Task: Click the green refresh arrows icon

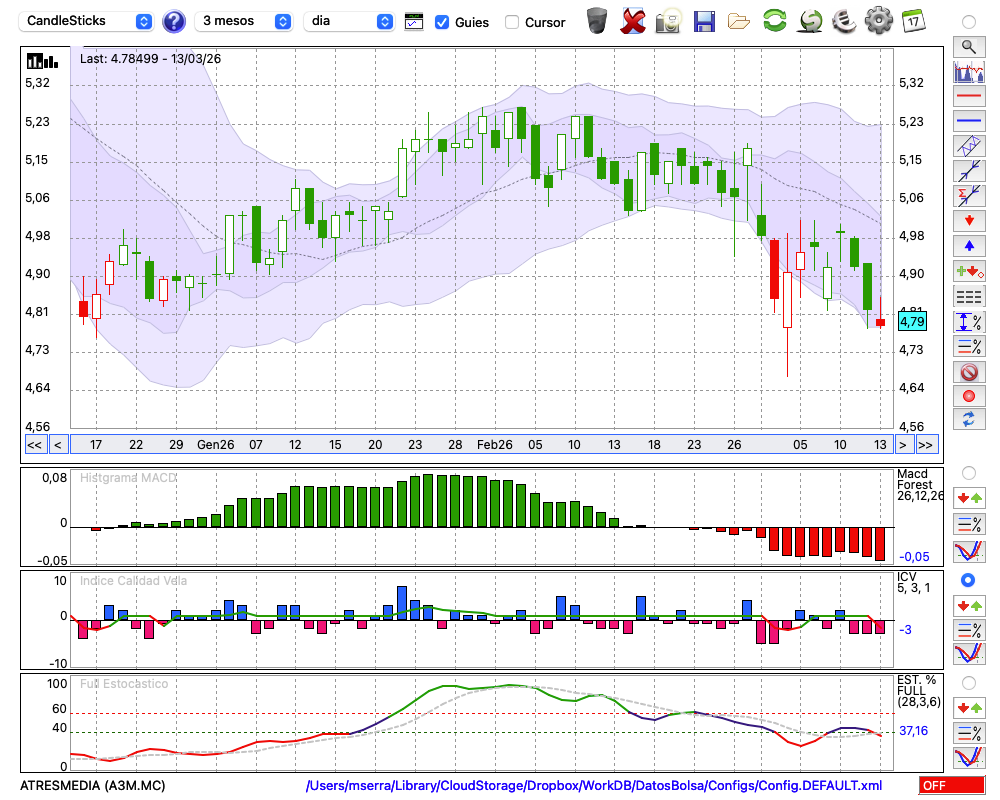Action: [774, 21]
